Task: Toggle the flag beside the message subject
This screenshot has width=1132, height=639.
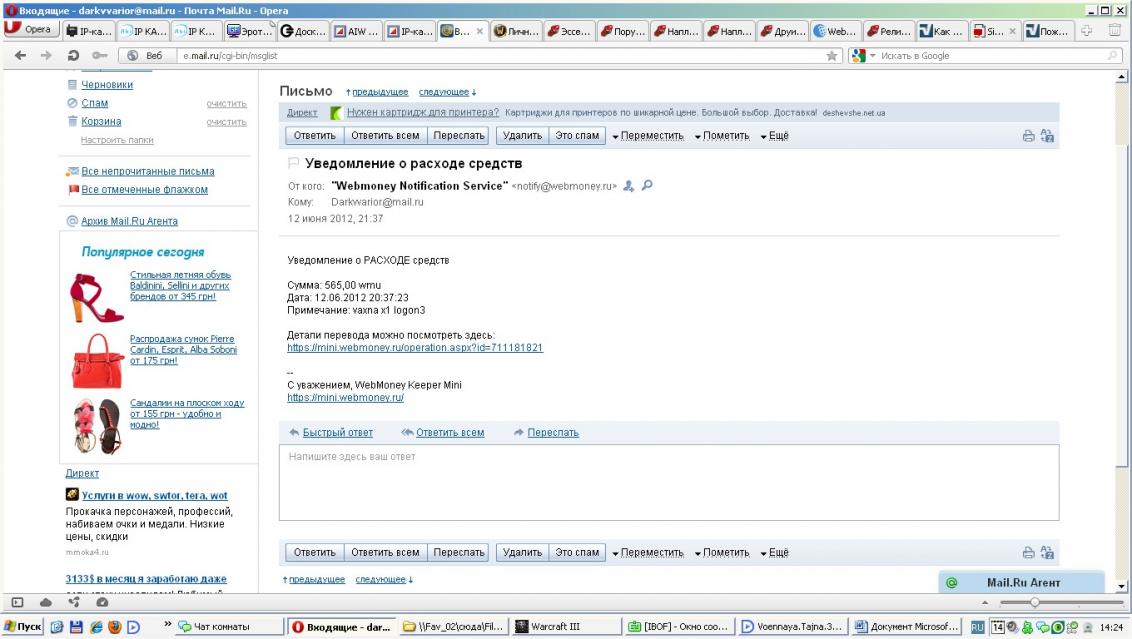Action: tap(293, 163)
